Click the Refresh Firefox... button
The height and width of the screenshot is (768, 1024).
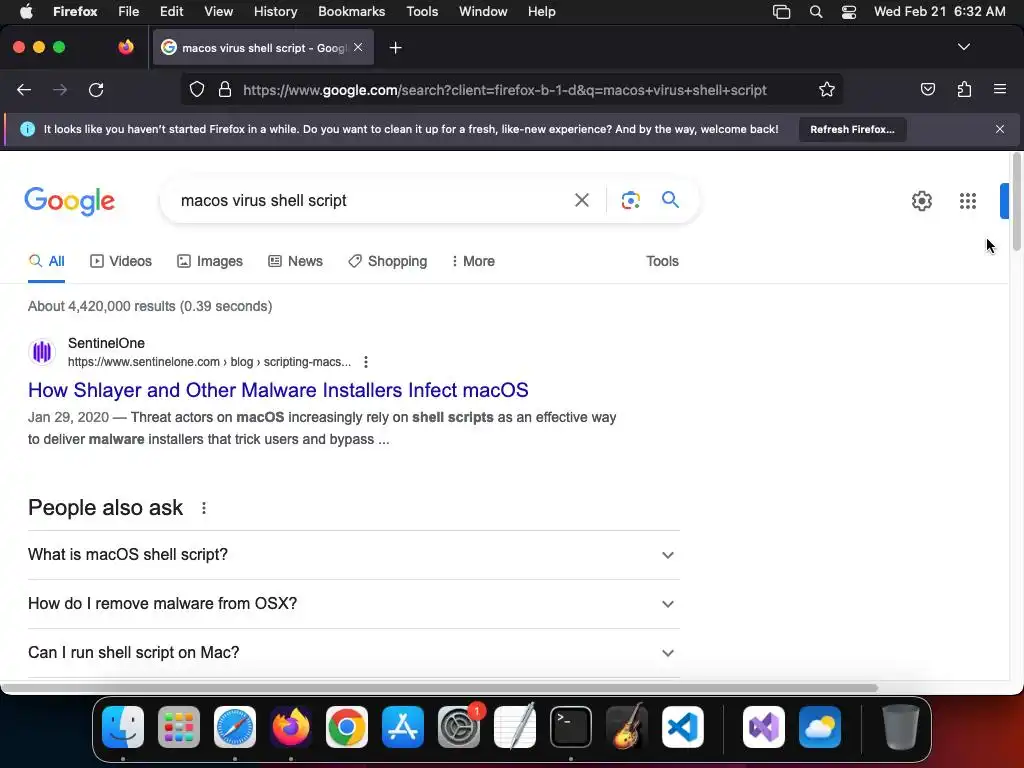point(852,129)
